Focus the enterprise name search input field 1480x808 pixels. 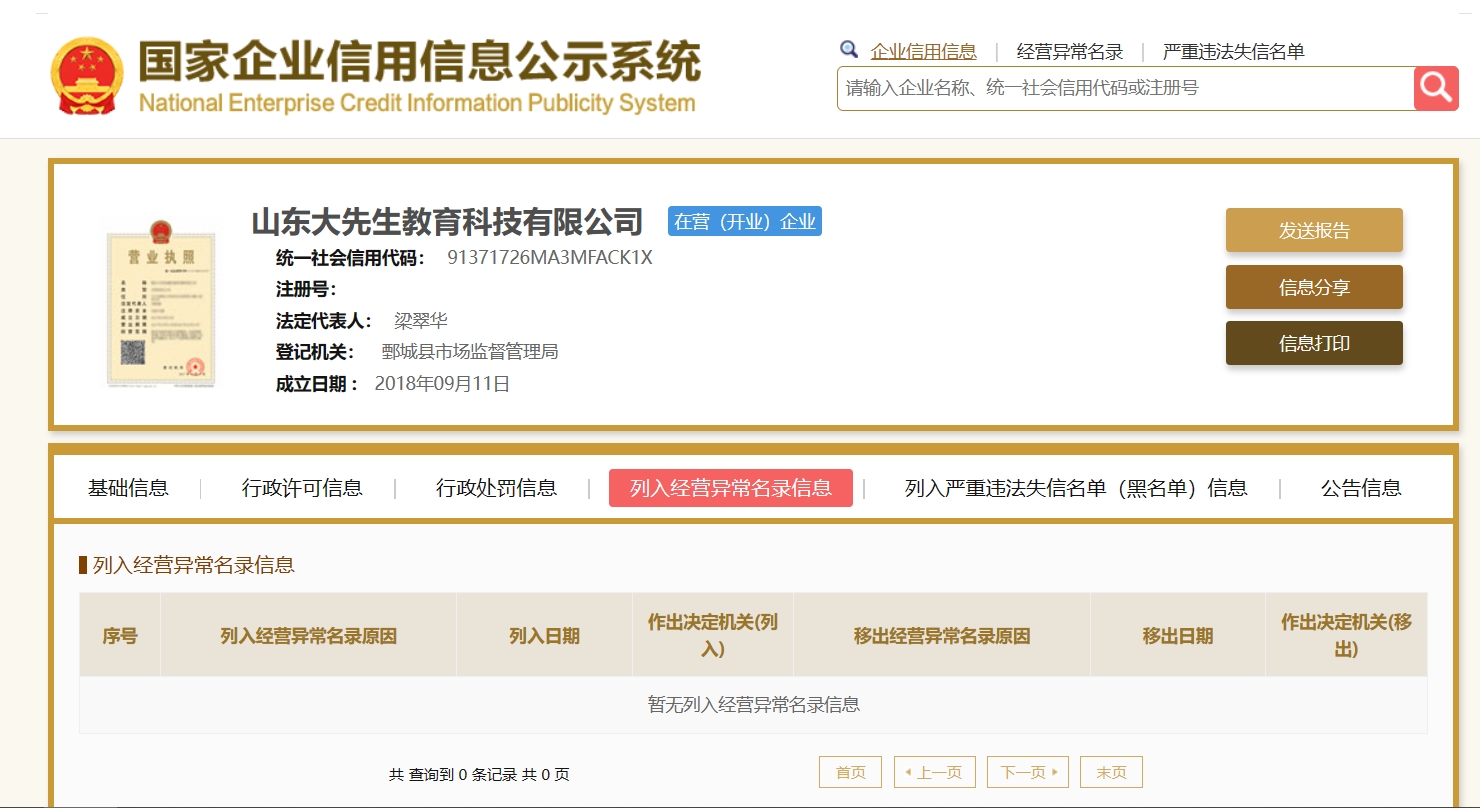pyautogui.click(x=1126, y=88)
